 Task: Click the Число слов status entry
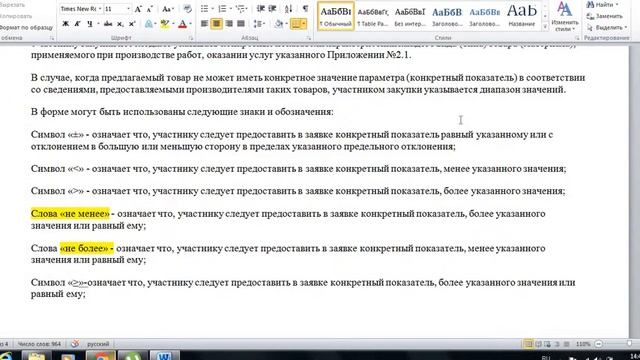coord(39,344)
